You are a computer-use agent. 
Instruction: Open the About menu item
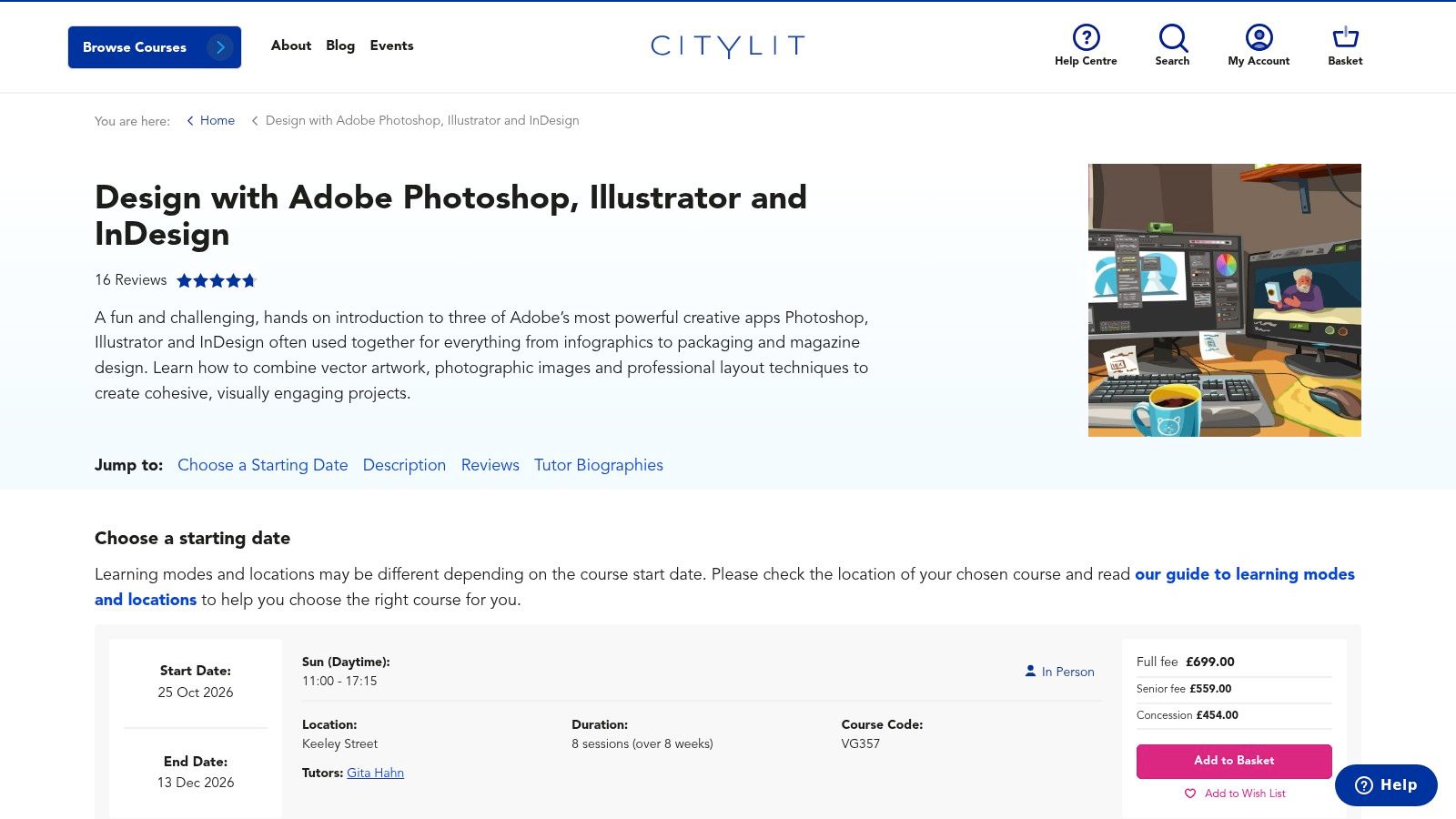(x=291, y=45)
